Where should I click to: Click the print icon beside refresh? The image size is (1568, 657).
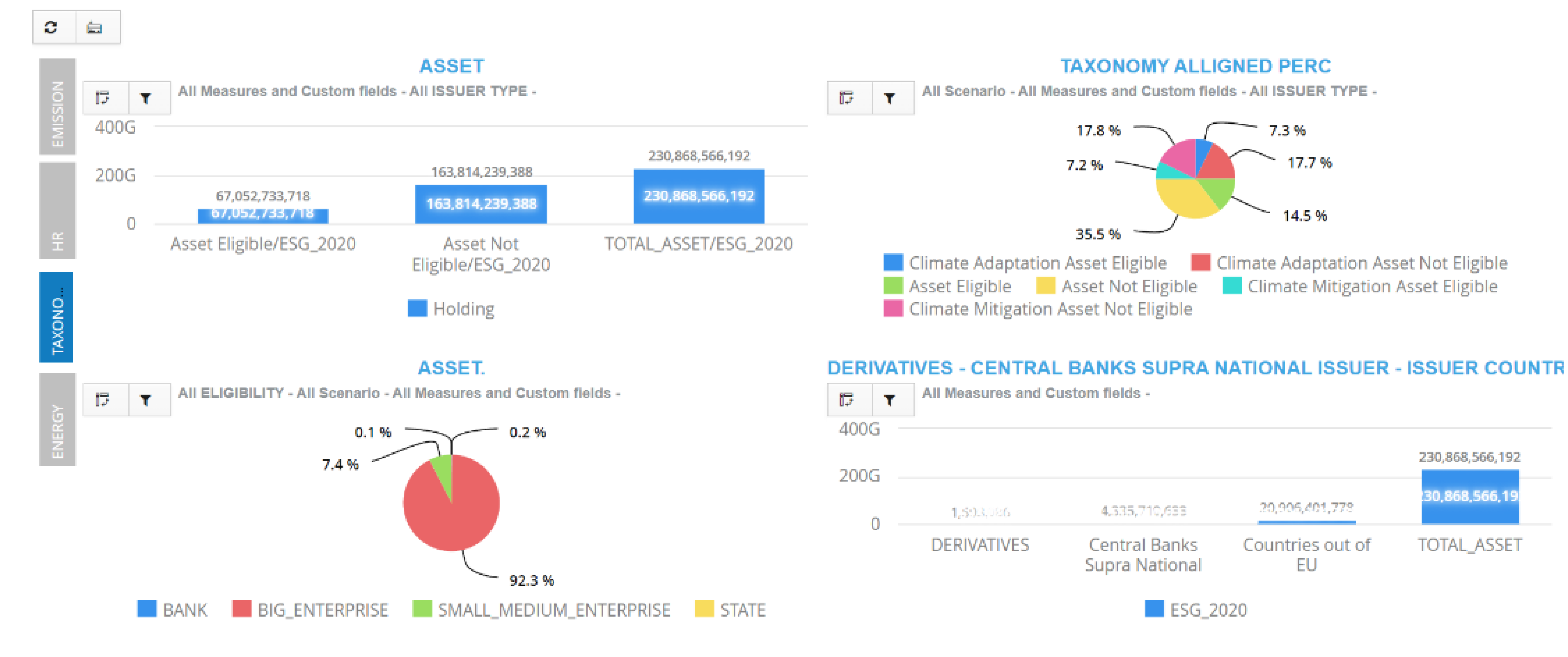[x=94, y=27]
